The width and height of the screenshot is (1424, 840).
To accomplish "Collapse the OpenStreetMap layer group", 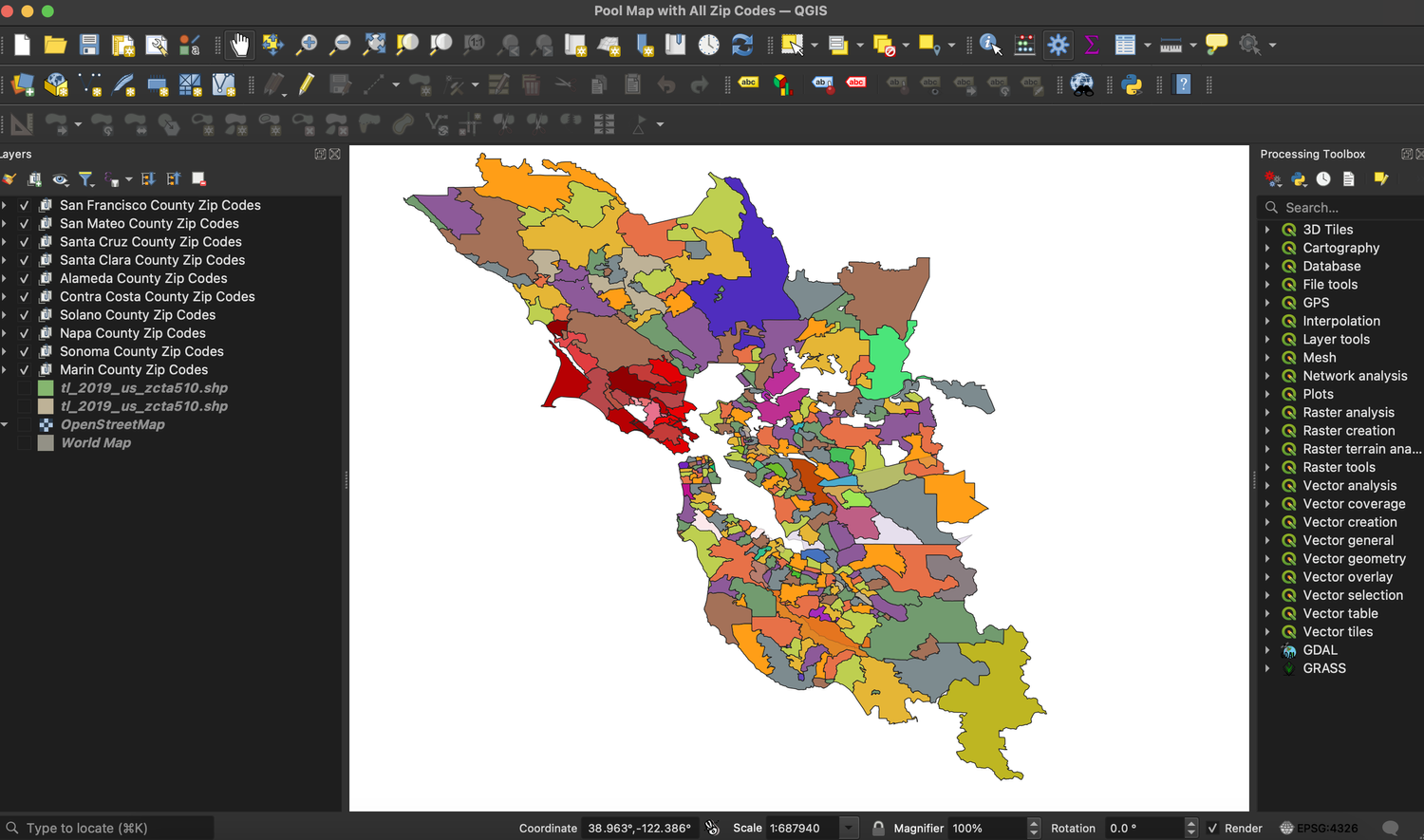I will [5, 424].
